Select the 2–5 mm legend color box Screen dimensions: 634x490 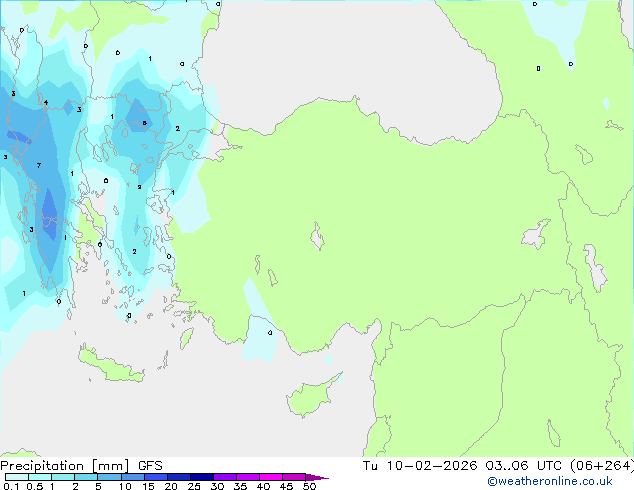(86, 477)
